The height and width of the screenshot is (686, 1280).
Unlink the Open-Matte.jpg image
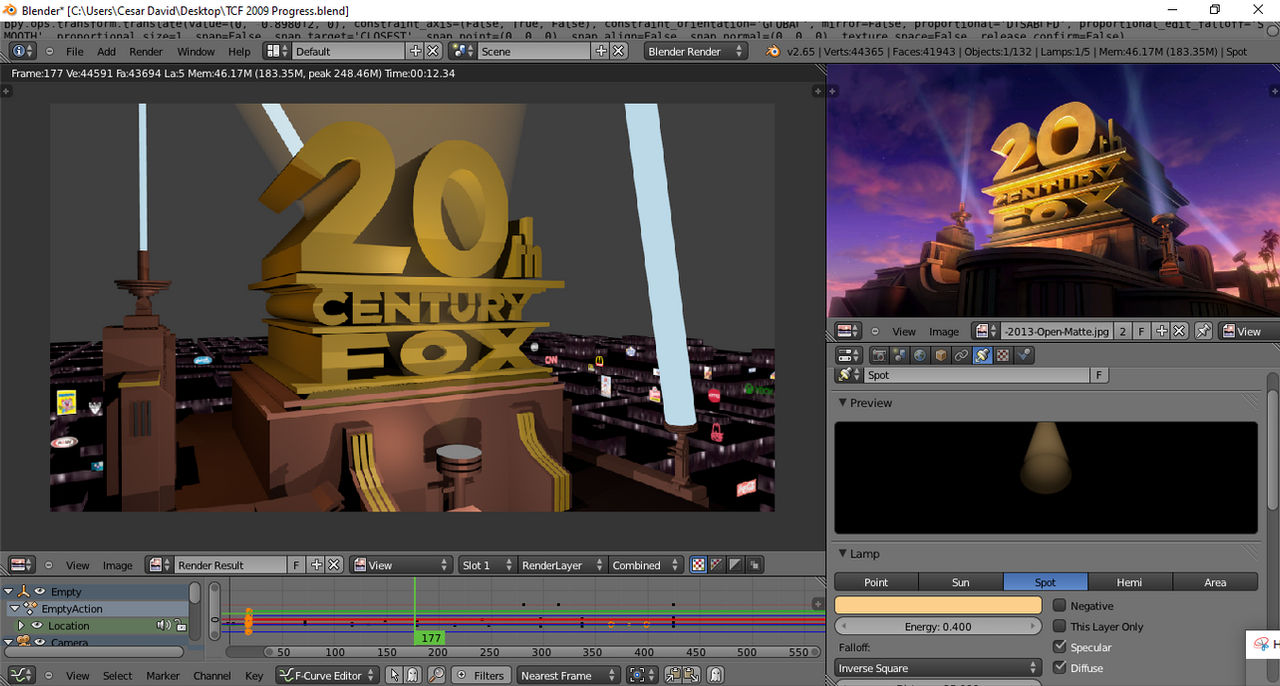point(1179,331)
